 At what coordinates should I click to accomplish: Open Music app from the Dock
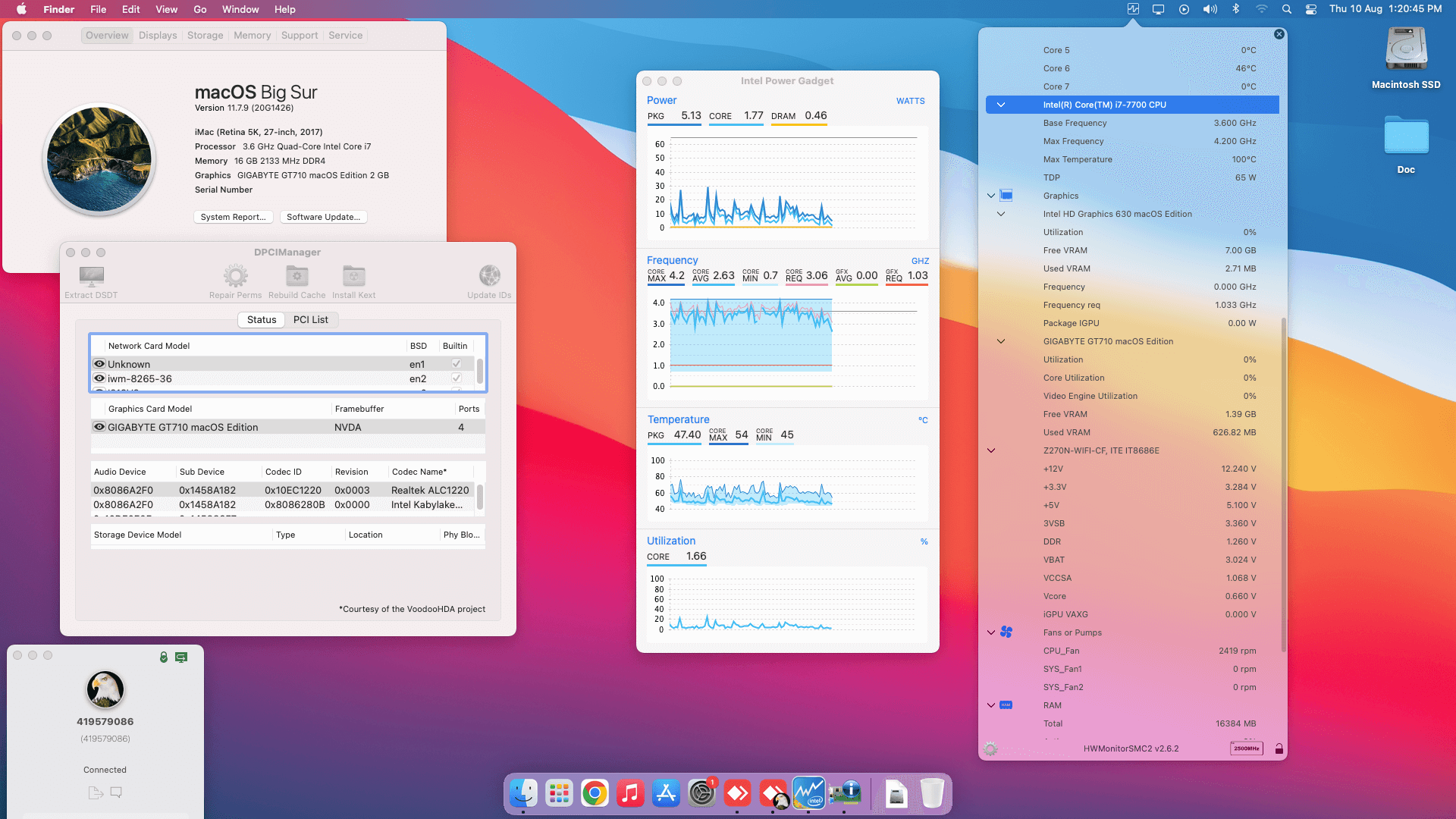pyautogui.click(x=630, y=793)
